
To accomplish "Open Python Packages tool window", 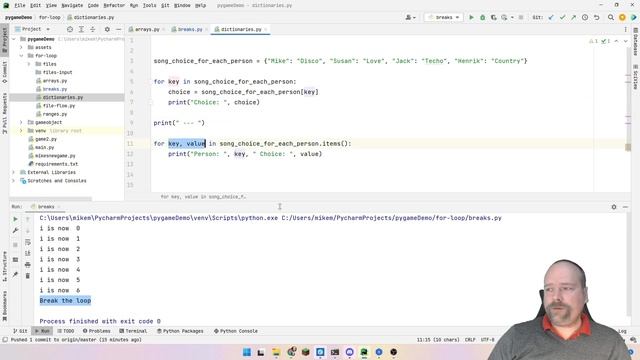I will point(180,331).
